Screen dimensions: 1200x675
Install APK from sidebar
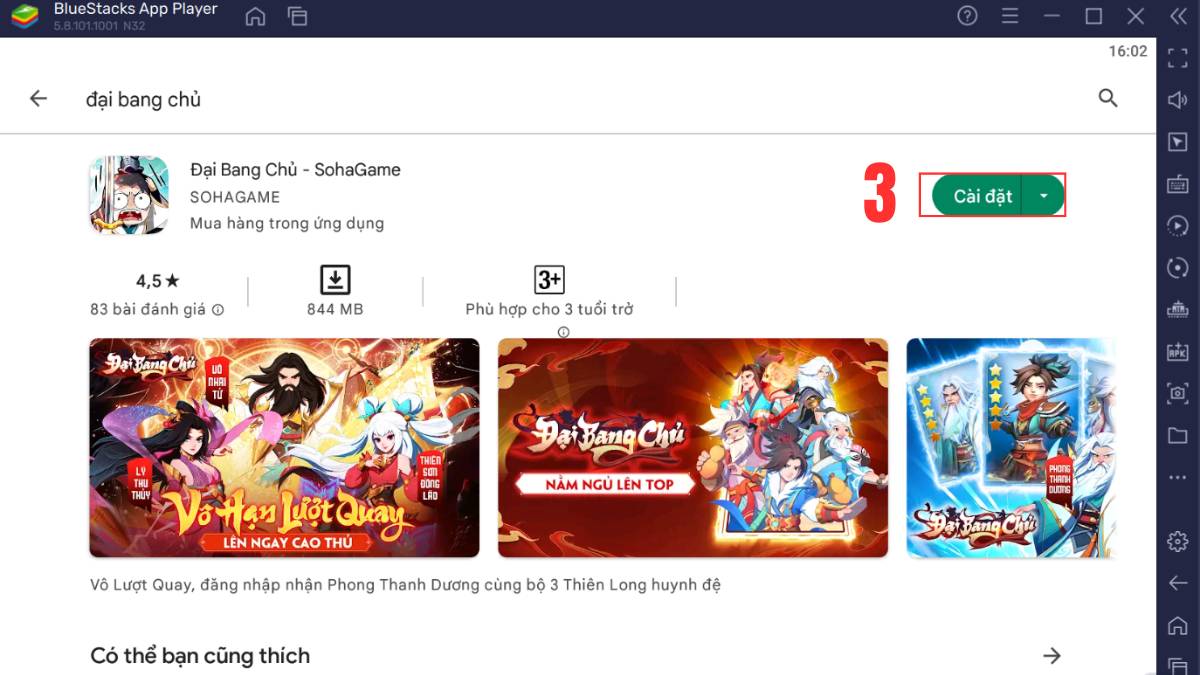click(1178, 352)
